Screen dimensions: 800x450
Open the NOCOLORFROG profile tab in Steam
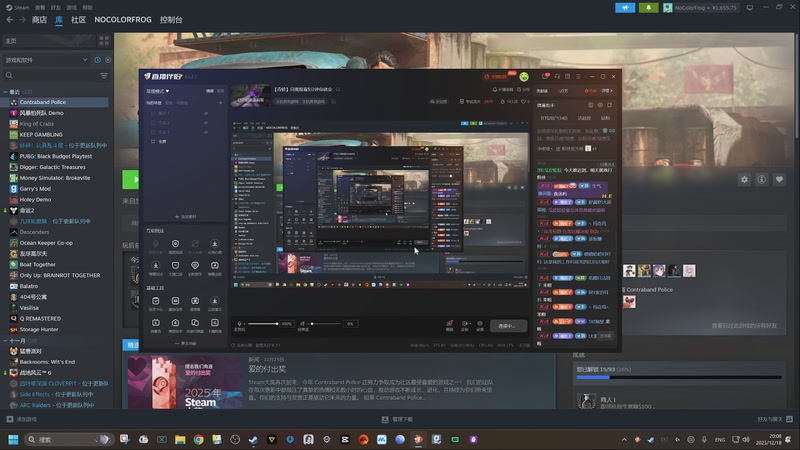tap(123, 19)
